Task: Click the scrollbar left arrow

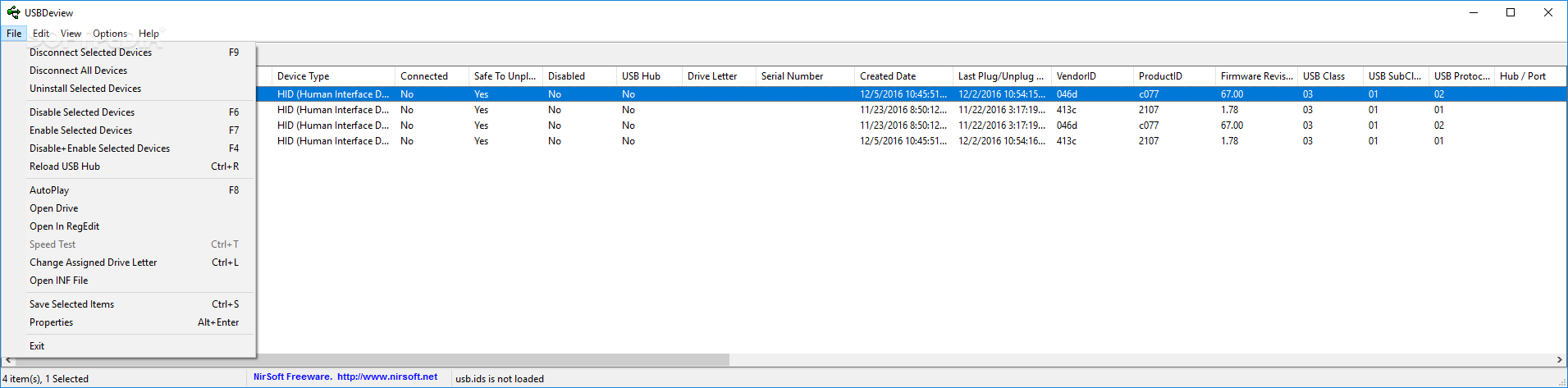Action: 8,360
